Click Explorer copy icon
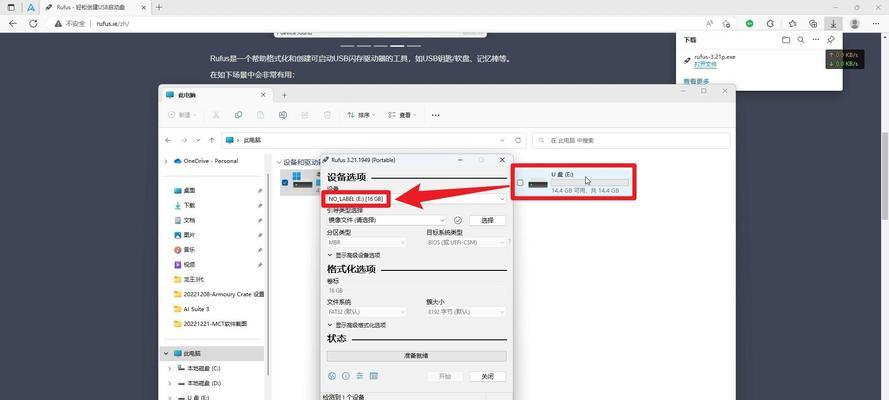 click(239, 115)
